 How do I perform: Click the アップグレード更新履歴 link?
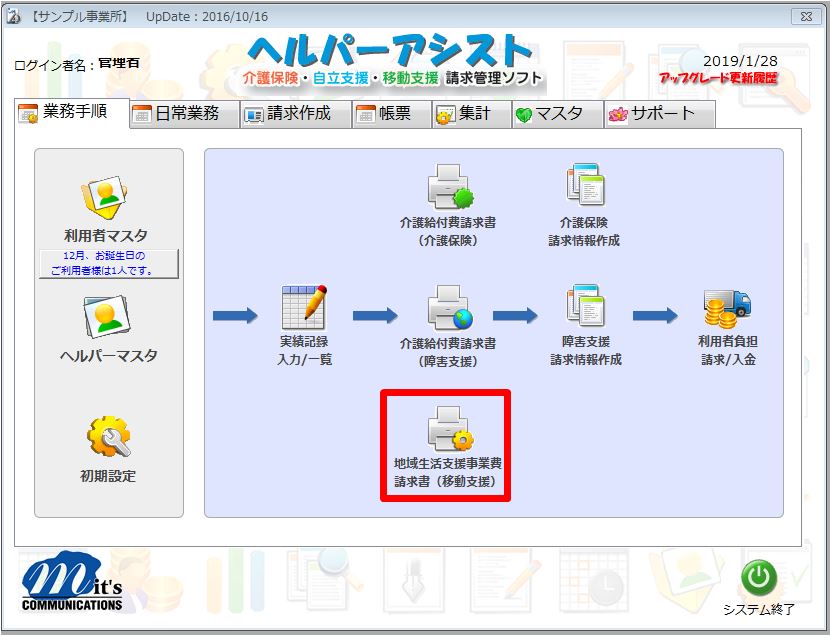tap(717, 79)
